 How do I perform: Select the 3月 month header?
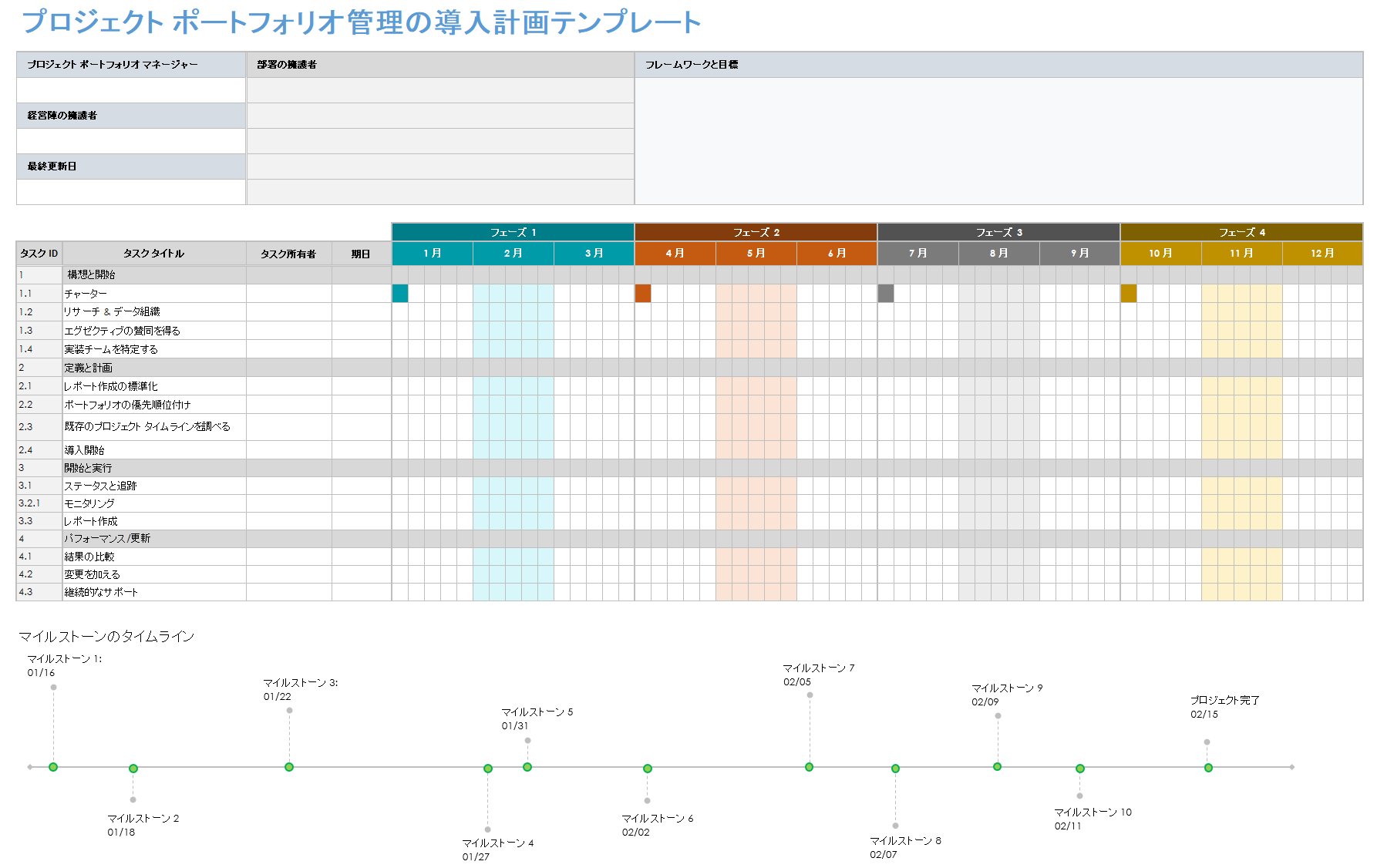[594, 253]
